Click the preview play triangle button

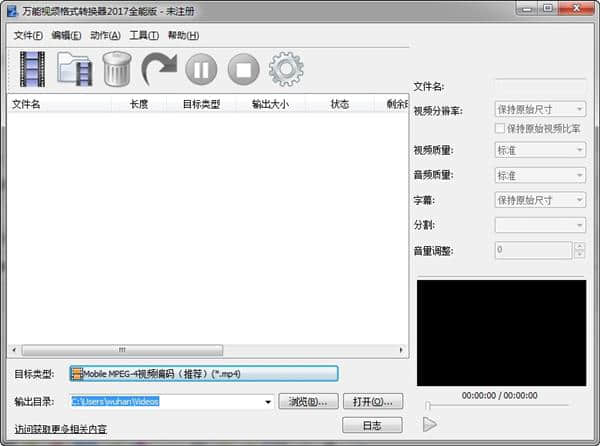click(430, 425)
